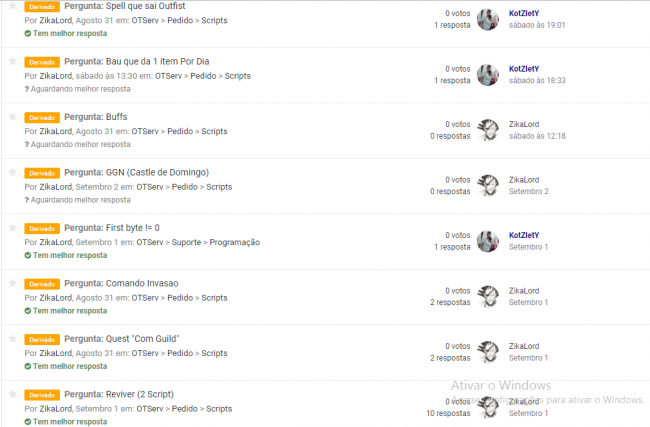Screen dimensions: 650x427
Task: Open 'Programação' forum in First byte row
Action: (x=235, y=242)
